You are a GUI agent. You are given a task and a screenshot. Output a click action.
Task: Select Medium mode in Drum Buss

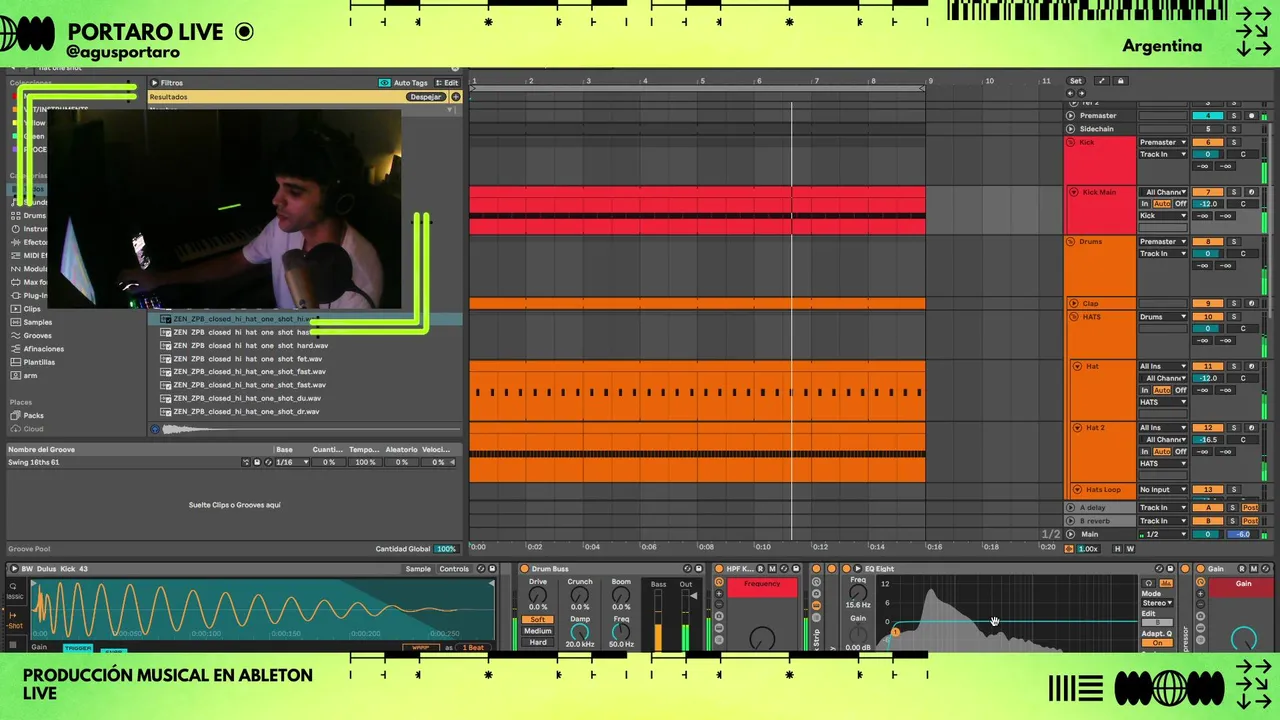[538, 631]
